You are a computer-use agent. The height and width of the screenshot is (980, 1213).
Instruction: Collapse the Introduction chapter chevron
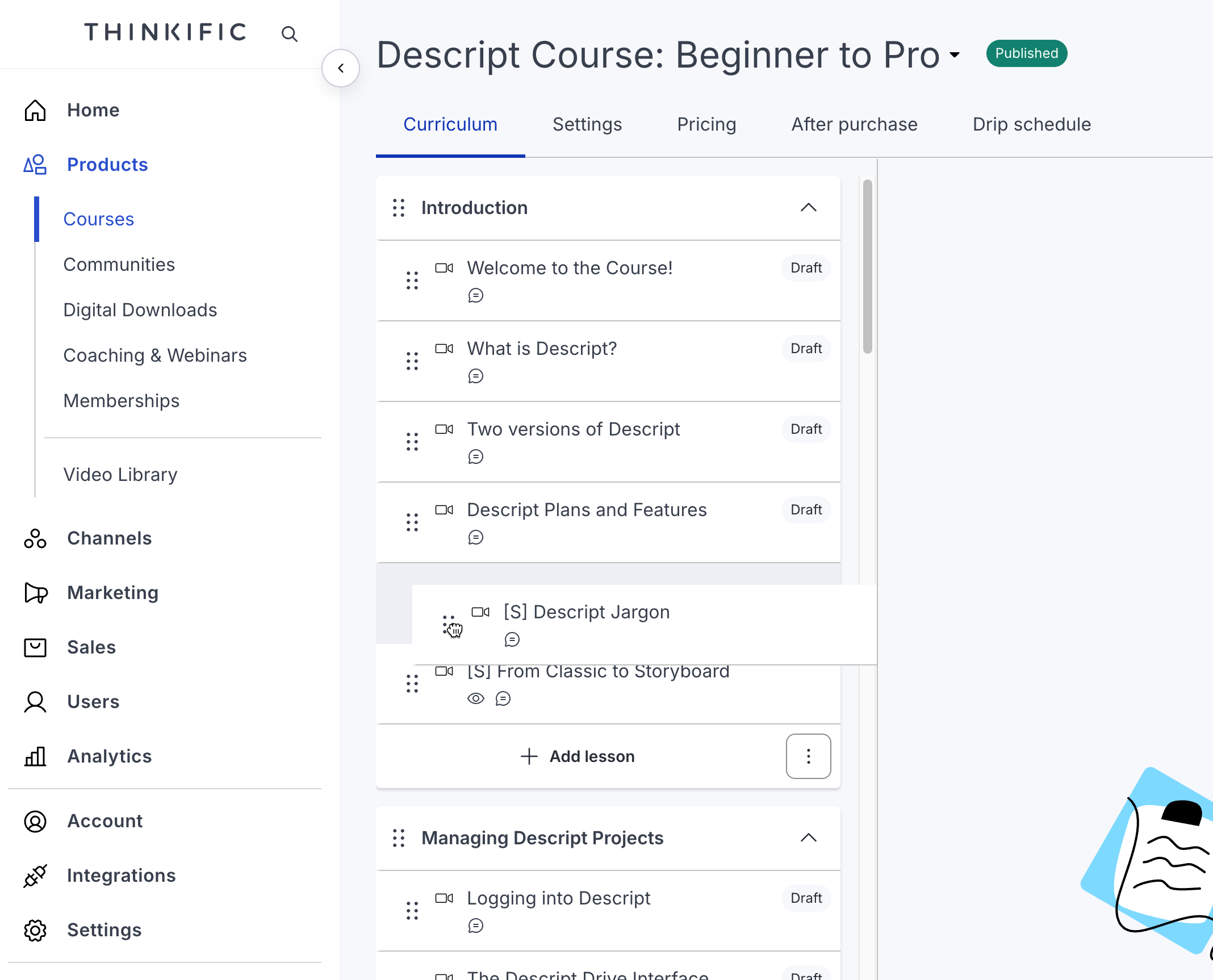point(808,208)
